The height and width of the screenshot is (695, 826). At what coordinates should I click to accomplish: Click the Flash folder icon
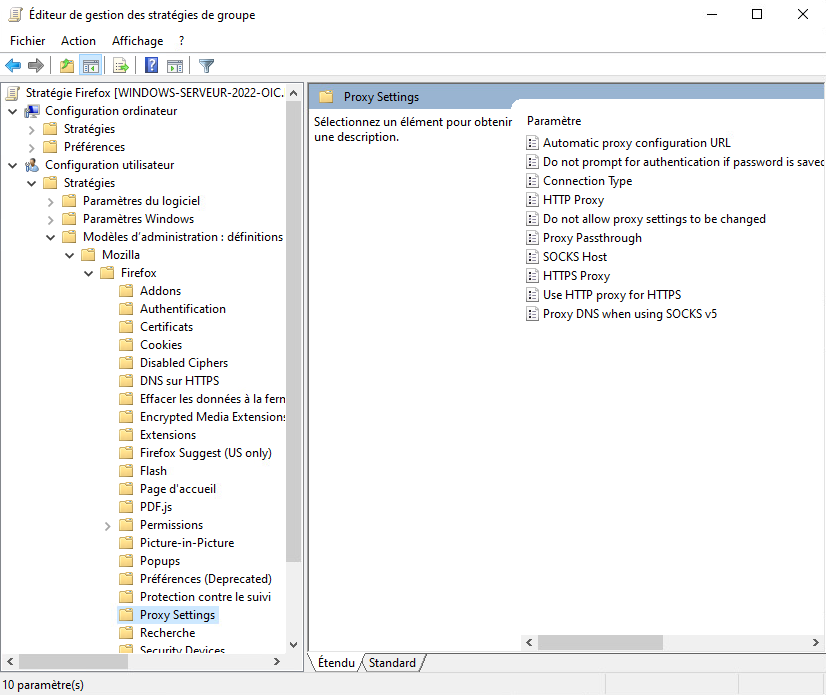(x=126, y=471)
